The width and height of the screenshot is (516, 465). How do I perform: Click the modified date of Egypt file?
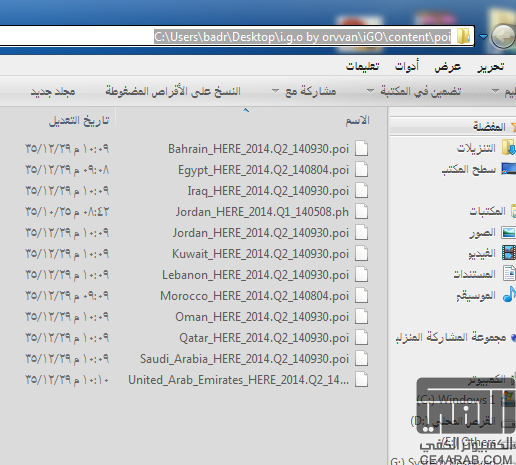pos(67,170)
